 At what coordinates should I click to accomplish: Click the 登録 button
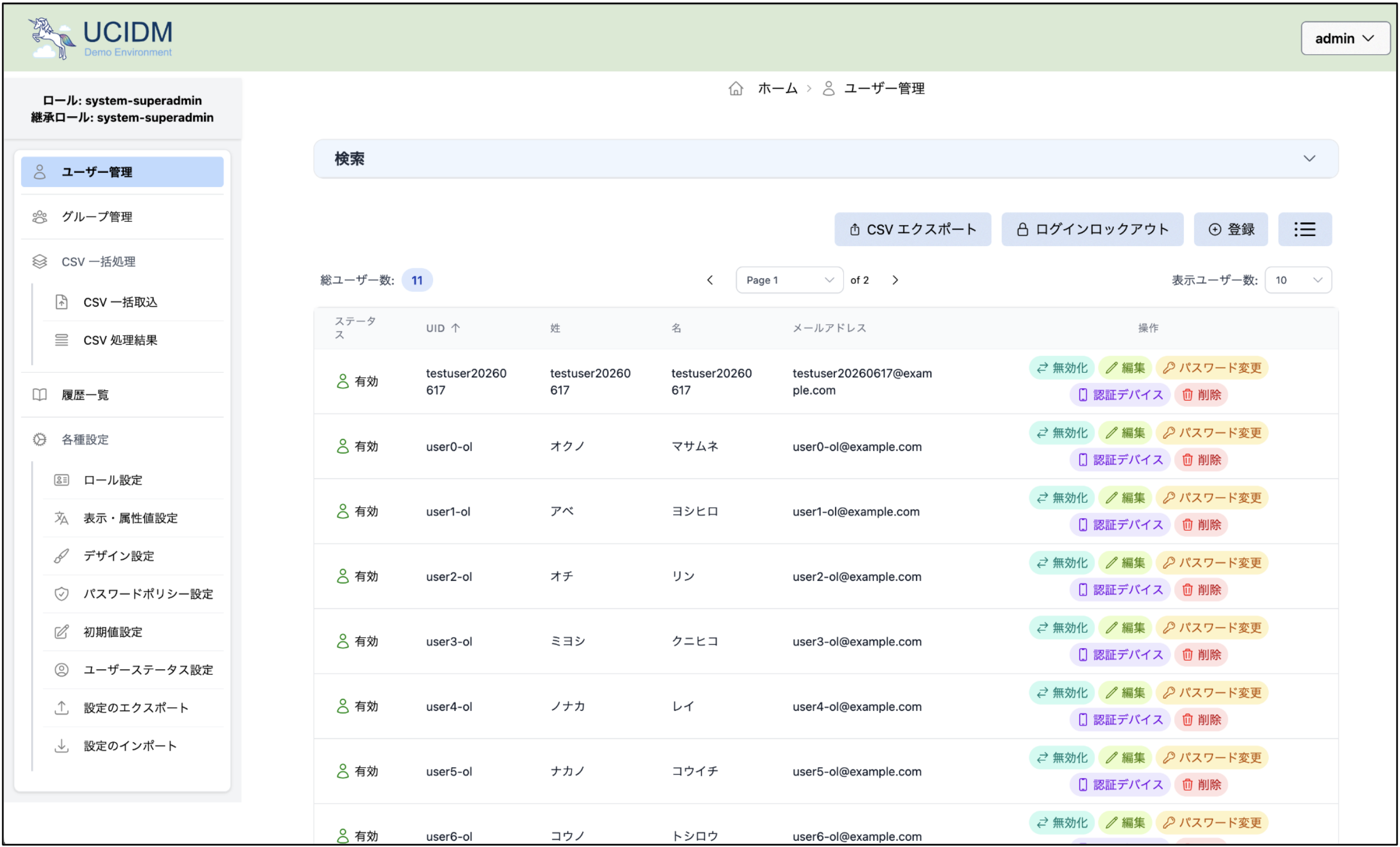1230,229
